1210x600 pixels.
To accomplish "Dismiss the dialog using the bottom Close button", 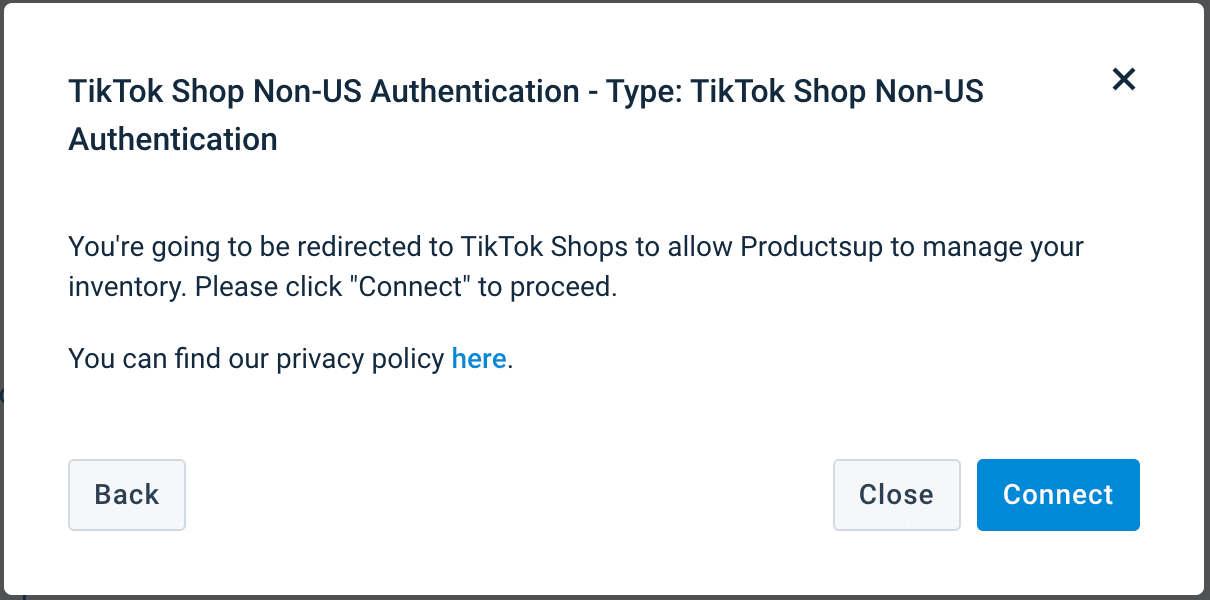I will 896,494.
